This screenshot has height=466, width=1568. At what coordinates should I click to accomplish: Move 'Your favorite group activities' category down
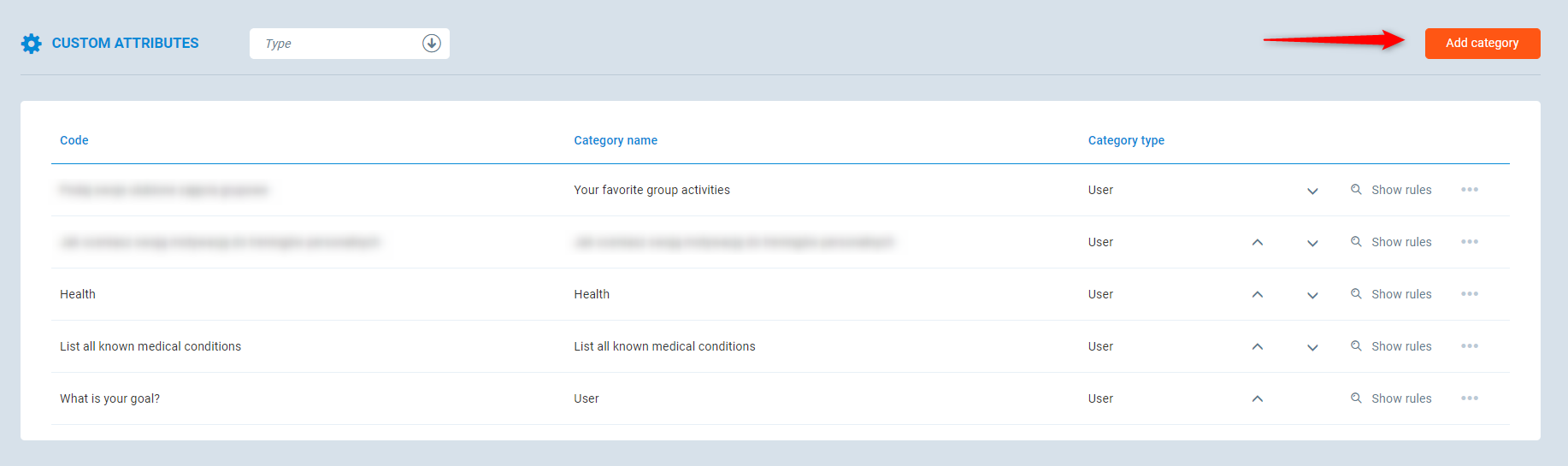(x=1312, y=191)
